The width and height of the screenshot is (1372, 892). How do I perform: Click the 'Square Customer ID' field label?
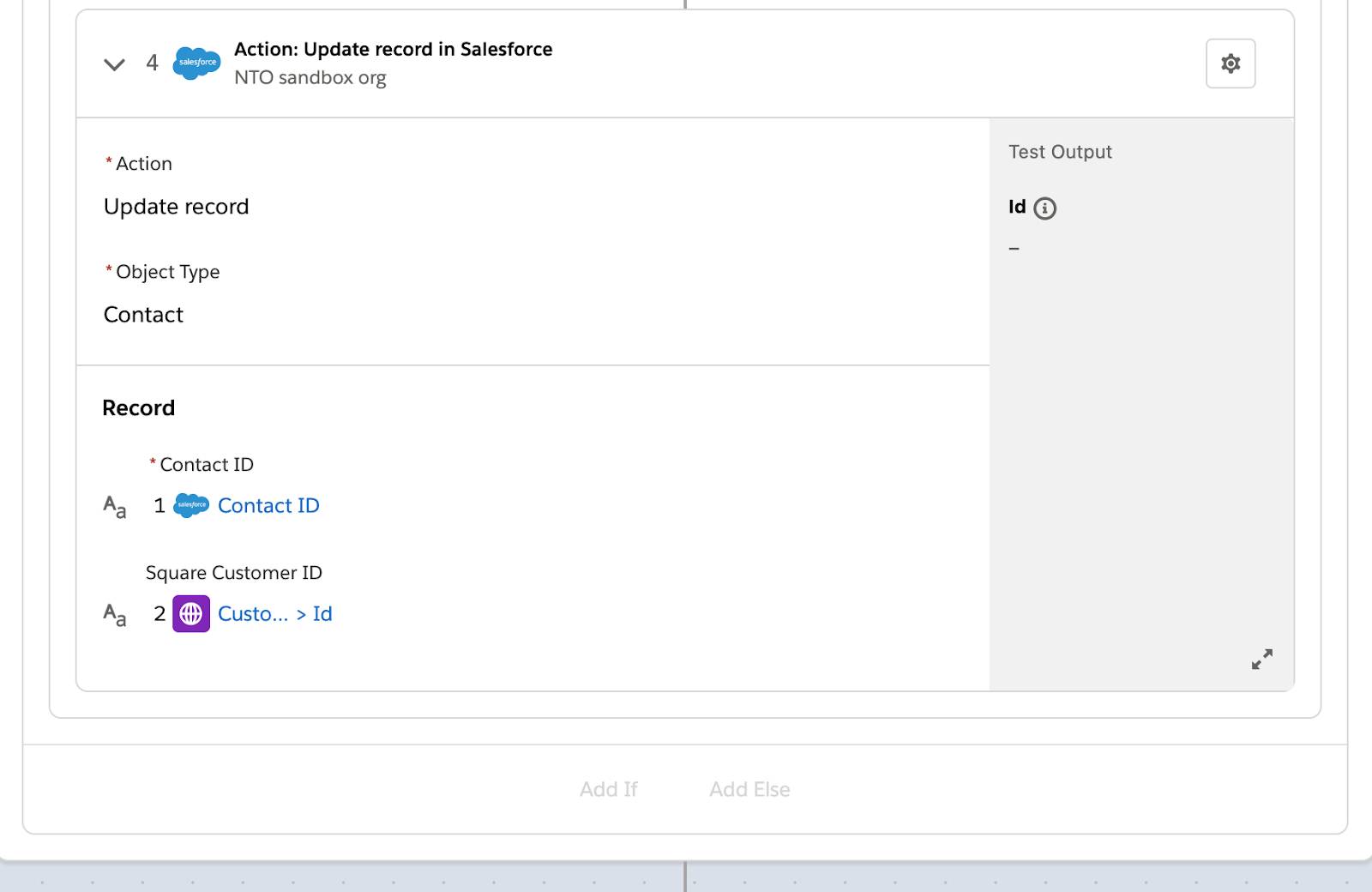(234, 572)
